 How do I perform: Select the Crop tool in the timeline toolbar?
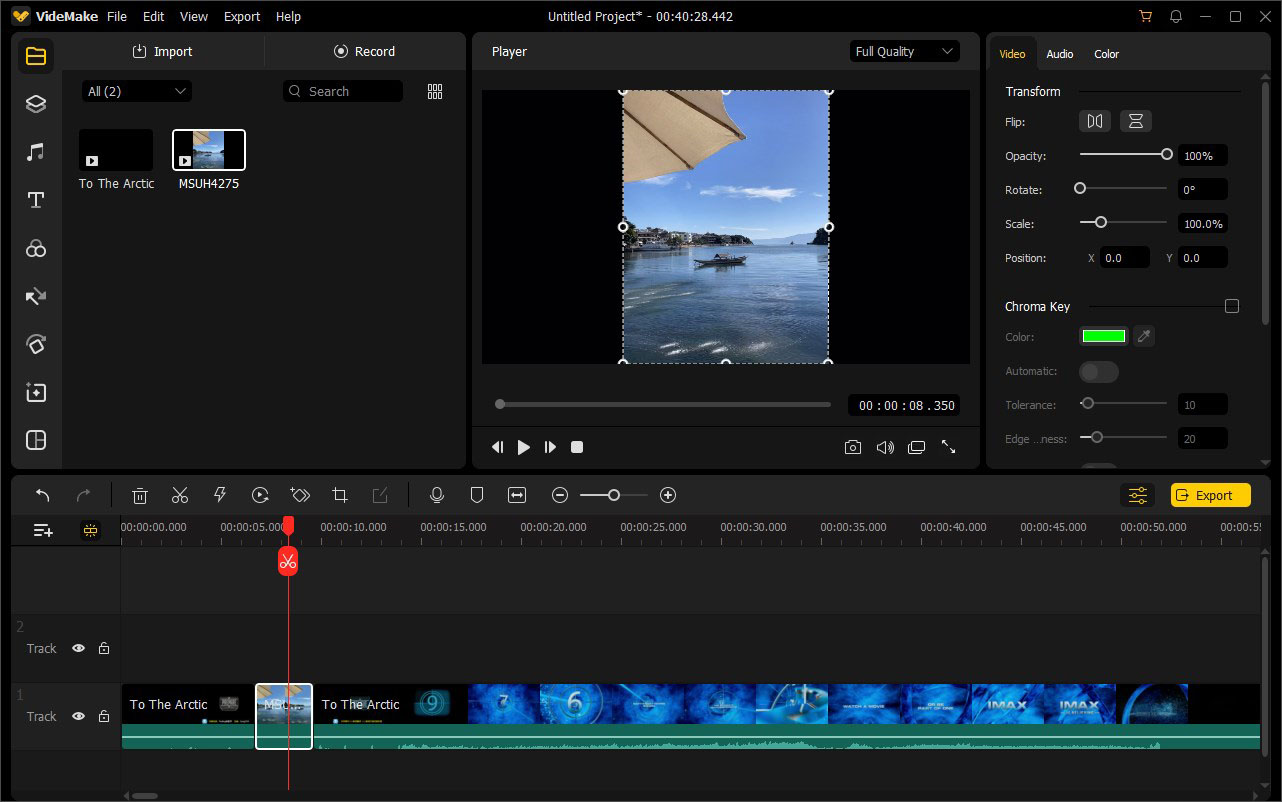pos(340,494)
